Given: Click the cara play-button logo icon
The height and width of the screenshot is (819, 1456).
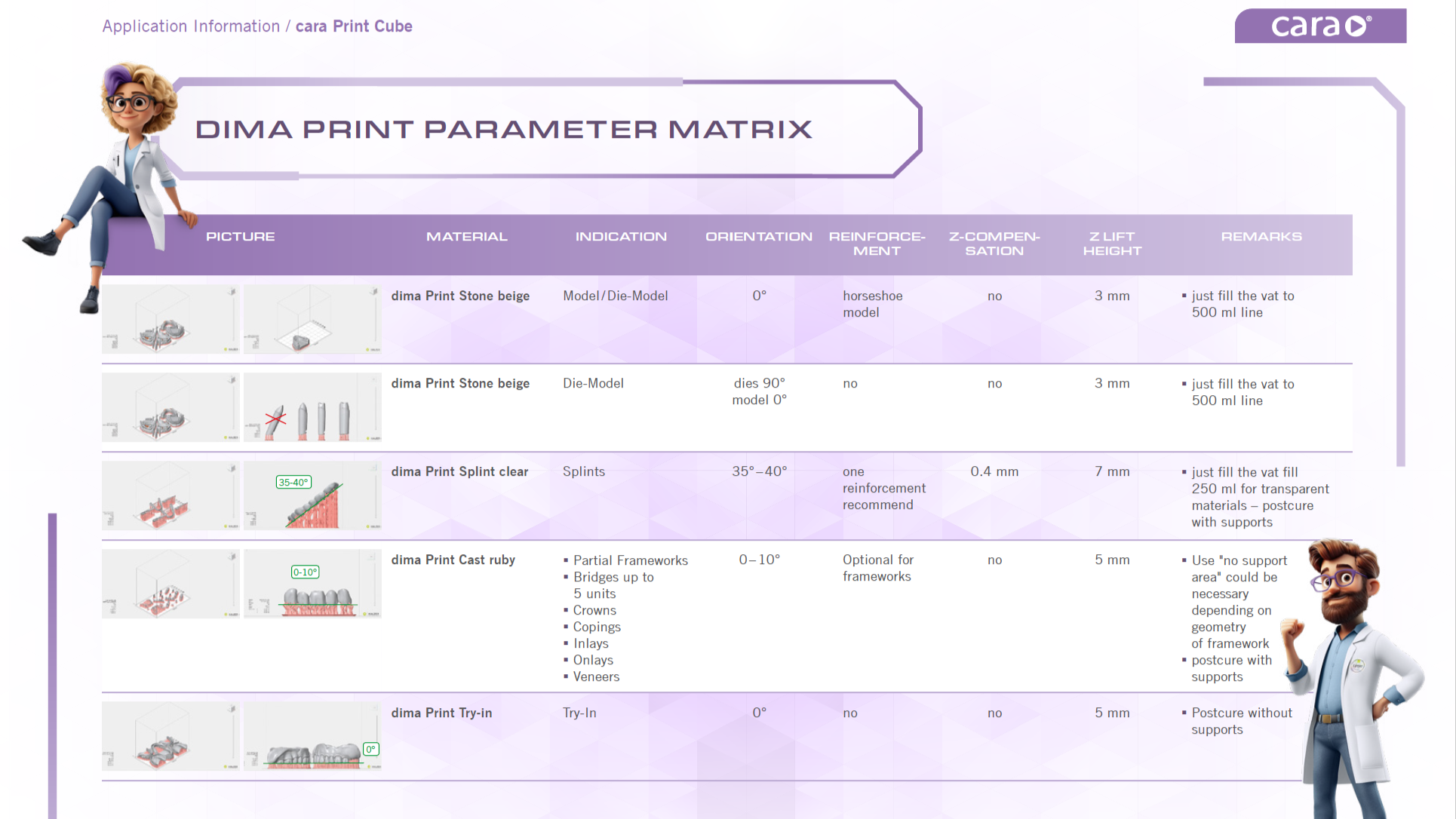Looking at the screenshot, I should pos(1354,25).
